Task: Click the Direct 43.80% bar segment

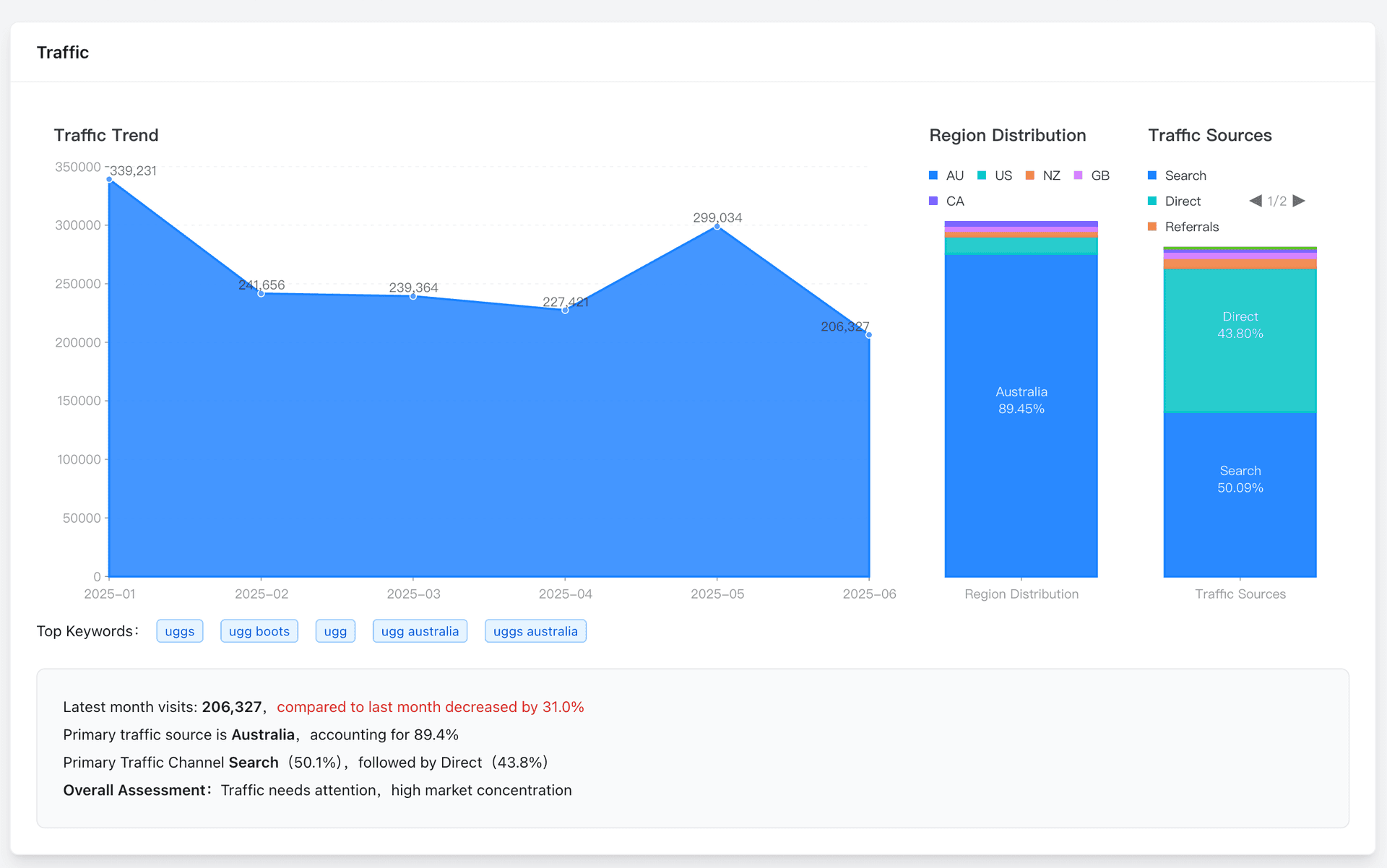Action: click(x=1240, y=340)
